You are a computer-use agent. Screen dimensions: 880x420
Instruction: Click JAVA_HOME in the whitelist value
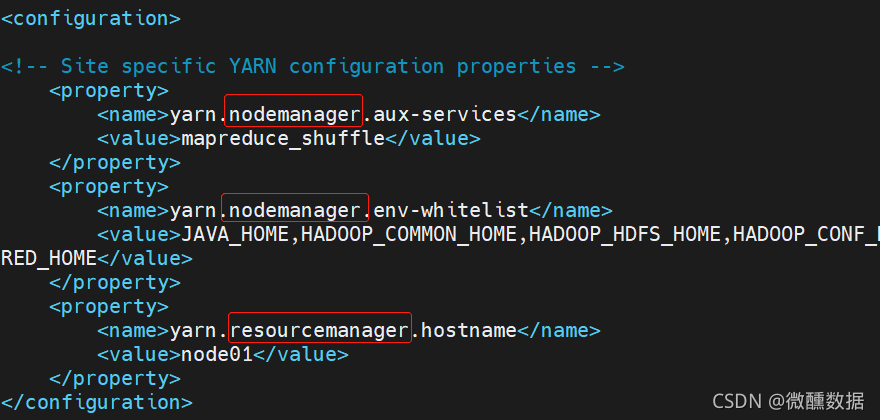(235, 235)
